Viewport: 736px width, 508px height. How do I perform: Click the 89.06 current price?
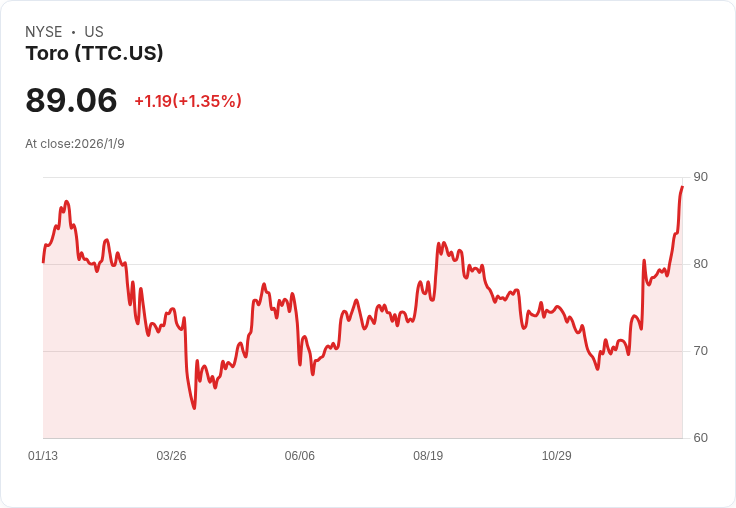pos(71,100)
